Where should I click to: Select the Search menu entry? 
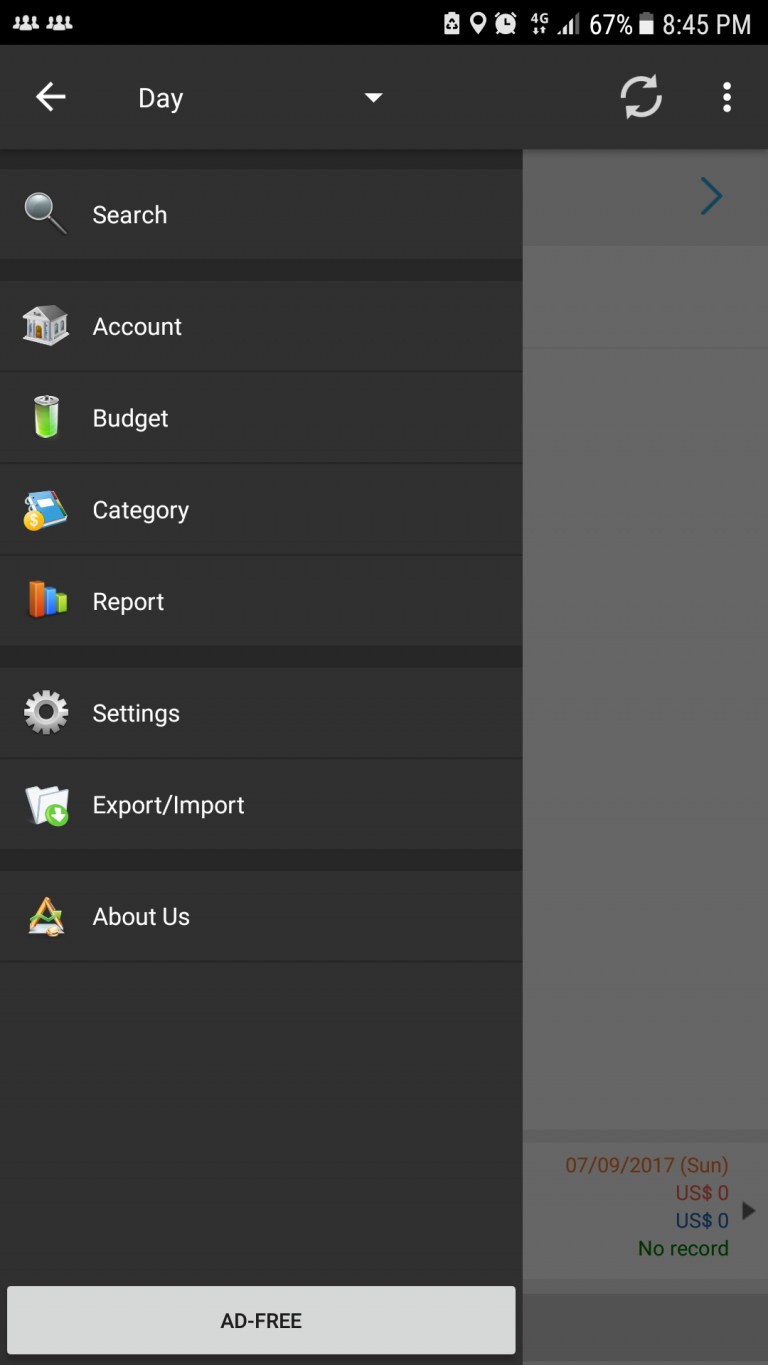129,214
